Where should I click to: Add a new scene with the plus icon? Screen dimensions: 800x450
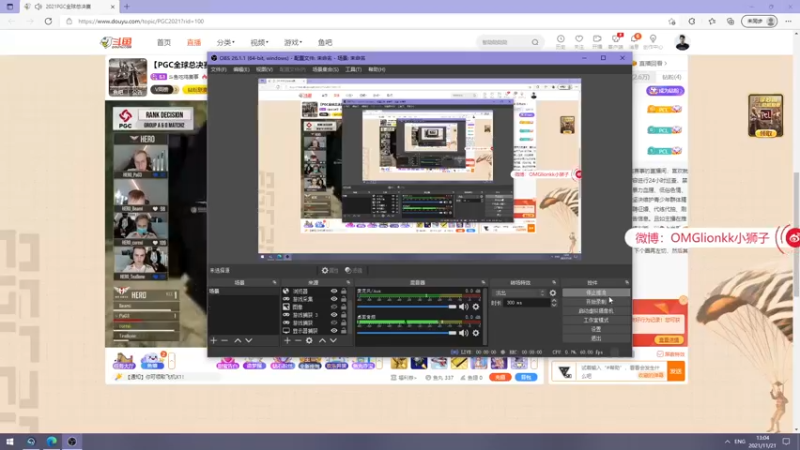point(214,340)
